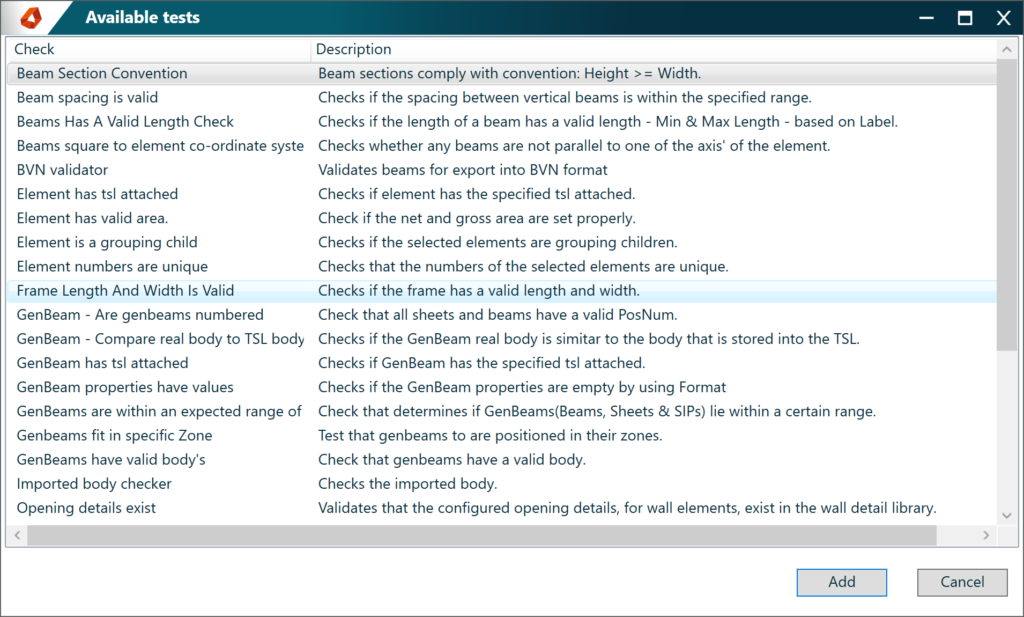This screenshot has width=1024, height=617.
Task: Select 'GenBeam has tsl attached' row
Action: coord(502,363)
